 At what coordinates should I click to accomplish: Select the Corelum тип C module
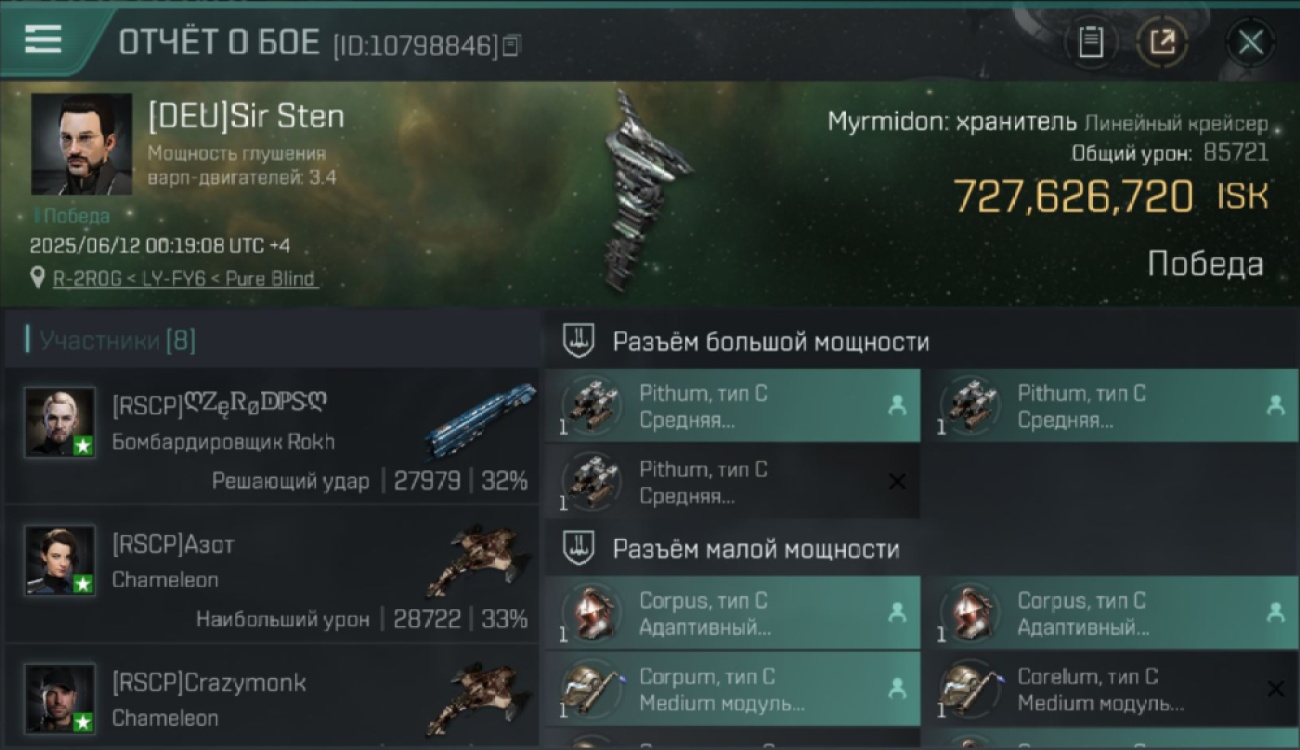1112,689
